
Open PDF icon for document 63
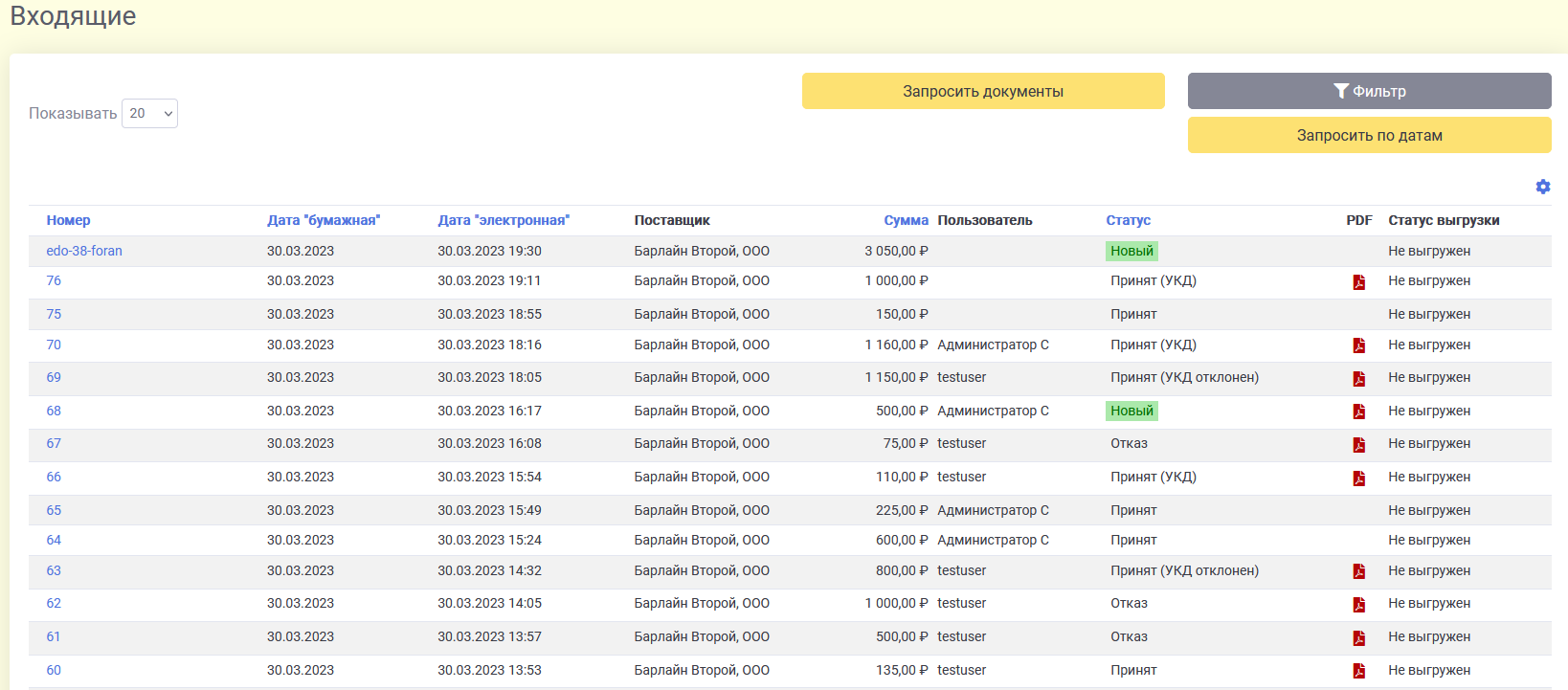point(1358,571)
